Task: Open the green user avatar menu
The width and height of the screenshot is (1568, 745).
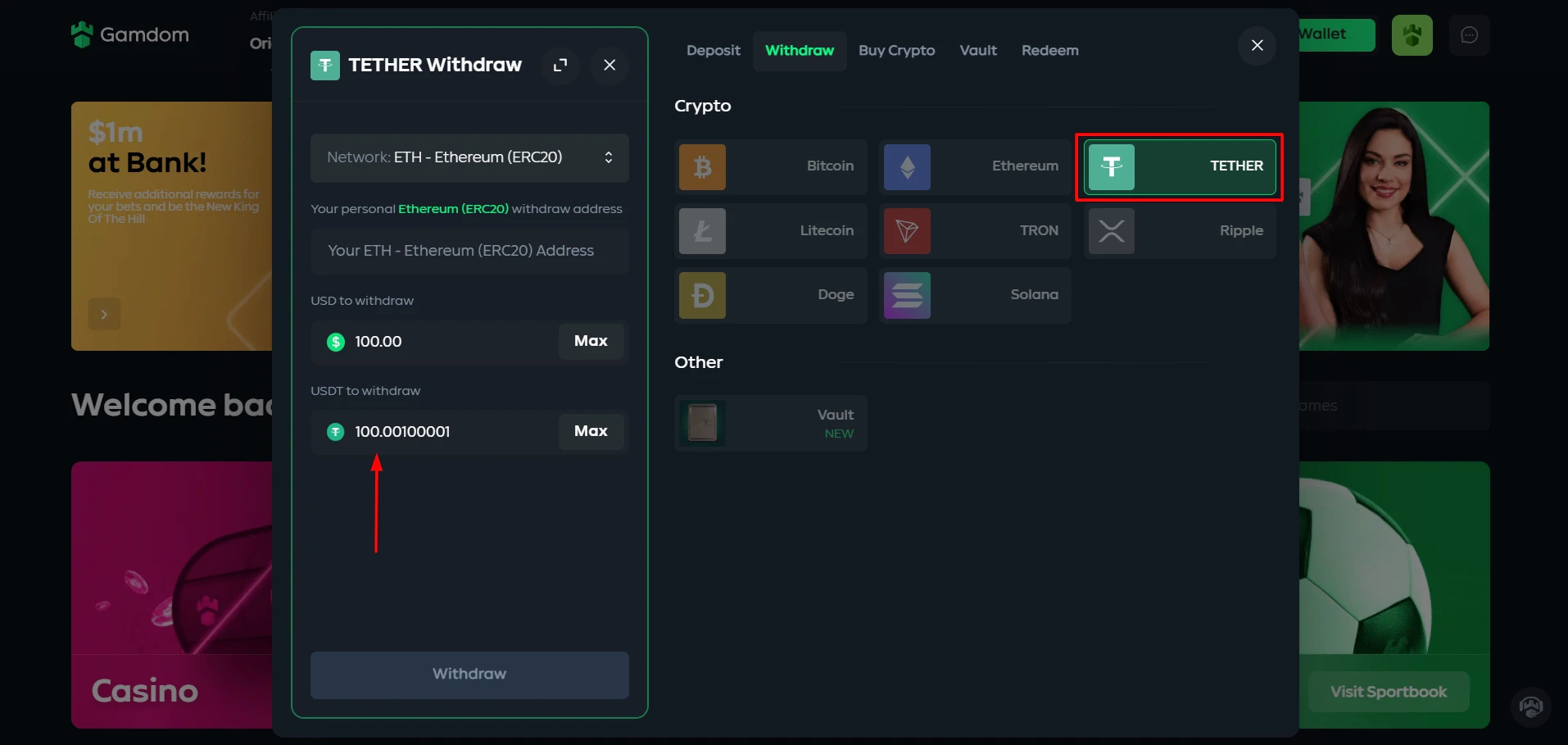Action: point(1412,35)
